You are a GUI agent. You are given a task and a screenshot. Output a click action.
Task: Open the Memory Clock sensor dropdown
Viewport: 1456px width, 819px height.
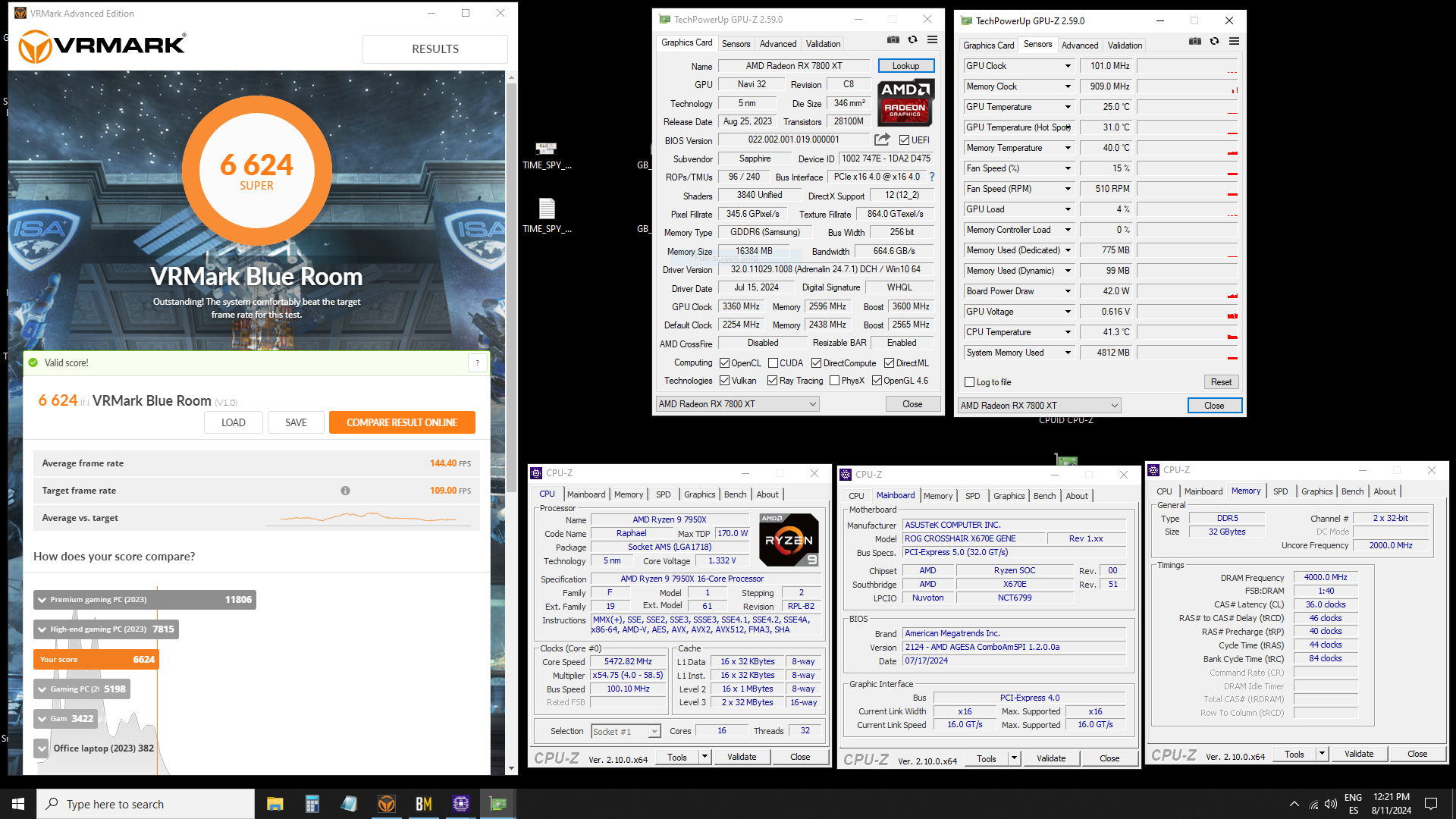(1068, 86)
